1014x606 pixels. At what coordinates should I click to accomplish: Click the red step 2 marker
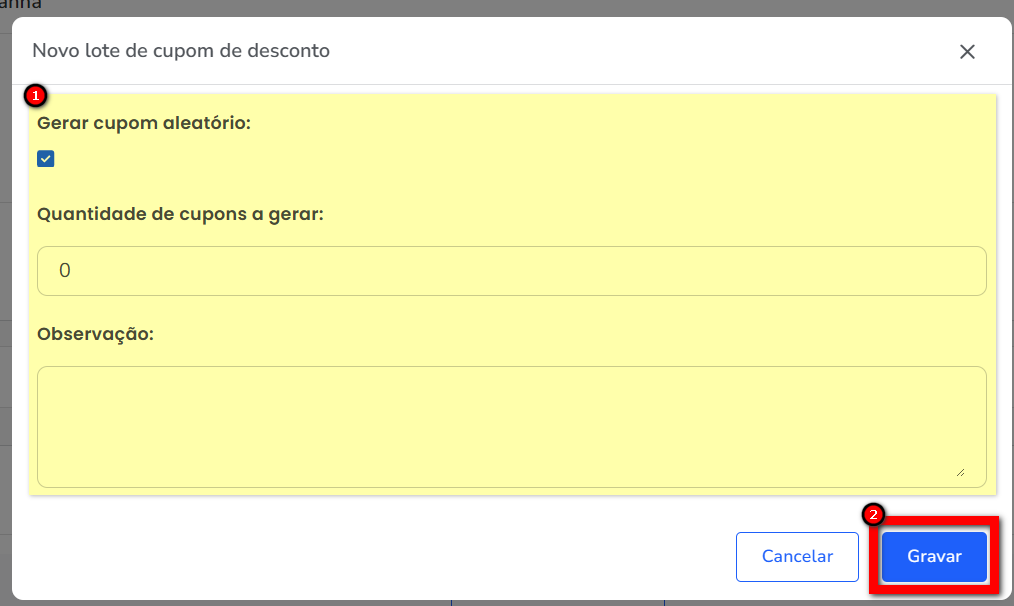coord(874,515)
